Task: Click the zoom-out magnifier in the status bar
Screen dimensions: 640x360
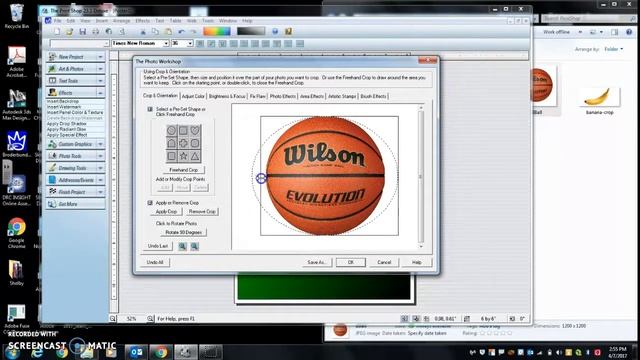Action: [x=113, y=318]
